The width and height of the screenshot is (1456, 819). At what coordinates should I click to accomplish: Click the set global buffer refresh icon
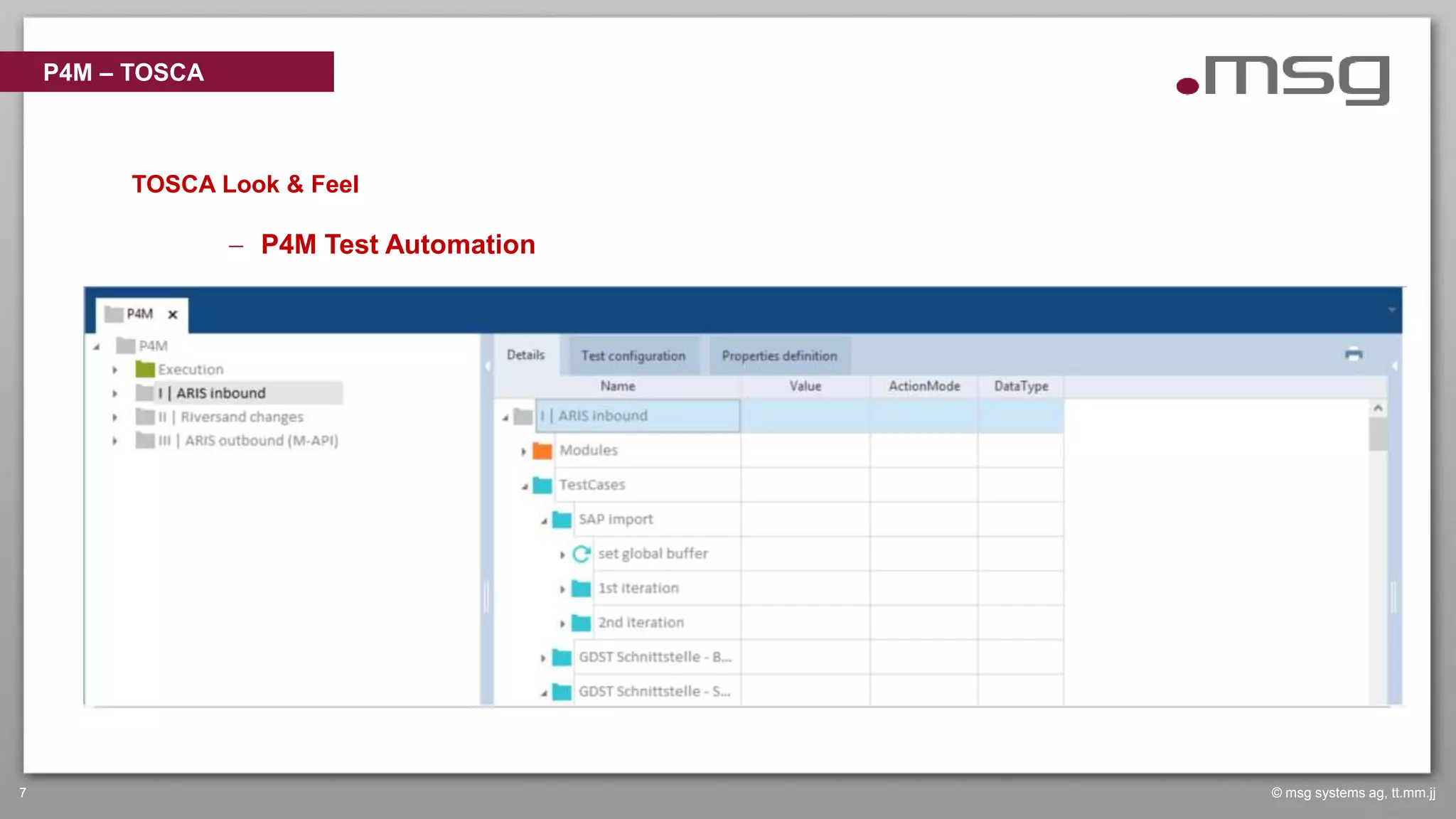coord(582,554)
